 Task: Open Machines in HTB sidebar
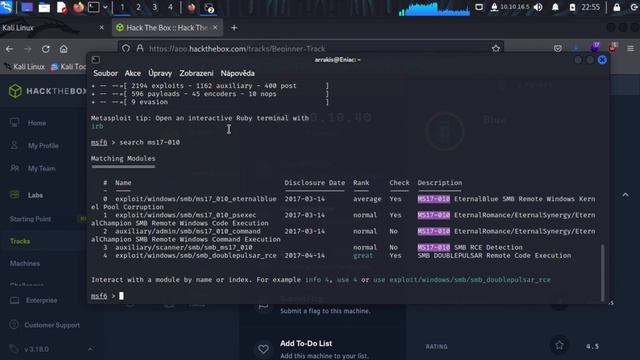click(25, 264)
